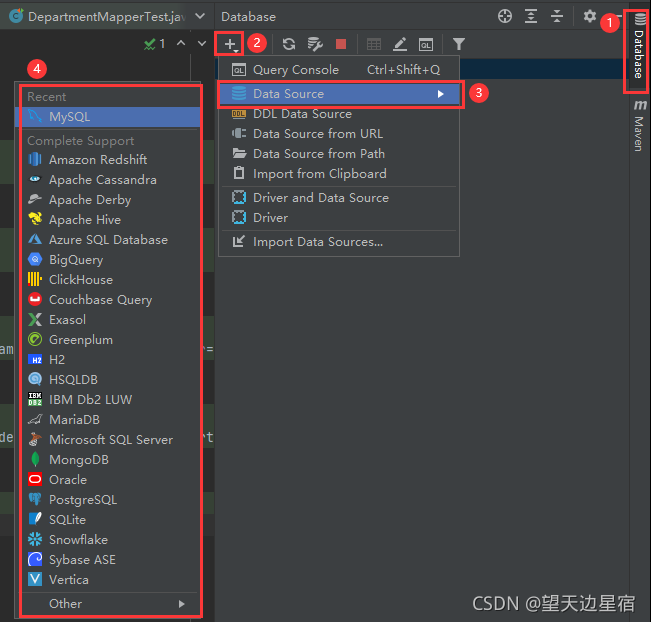Click the crosshair Select Opened File icon
This screenshot has width=651, height=622.
[x=505, y=17]
